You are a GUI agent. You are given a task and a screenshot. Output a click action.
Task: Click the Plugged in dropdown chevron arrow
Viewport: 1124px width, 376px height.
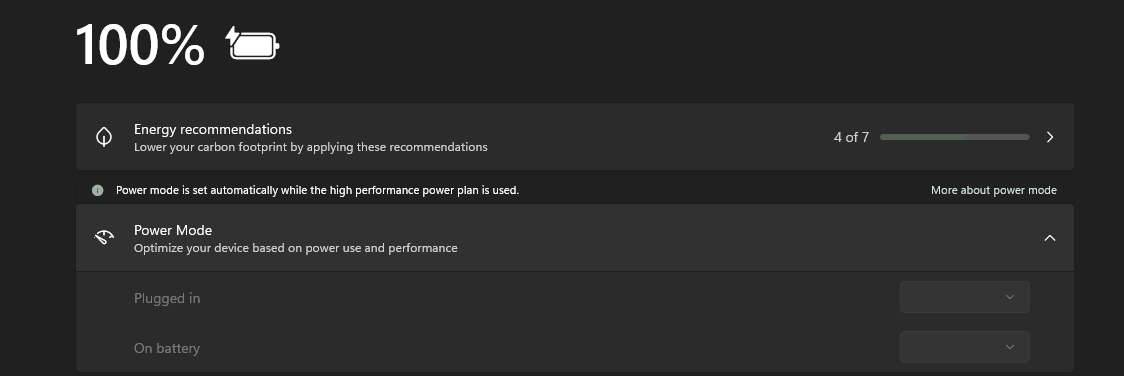[x=1010, y=297]
